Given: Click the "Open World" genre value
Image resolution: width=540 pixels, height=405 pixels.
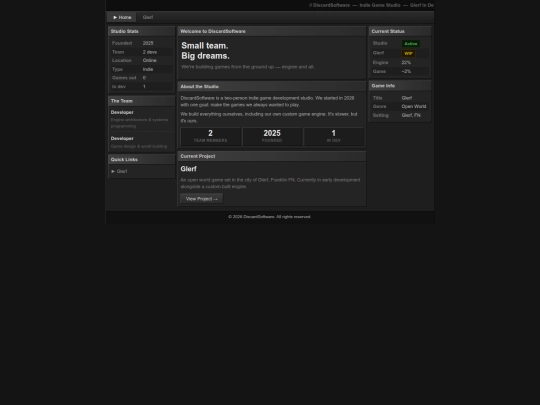Looking at the screenshot, I should (x=414, y=106).
